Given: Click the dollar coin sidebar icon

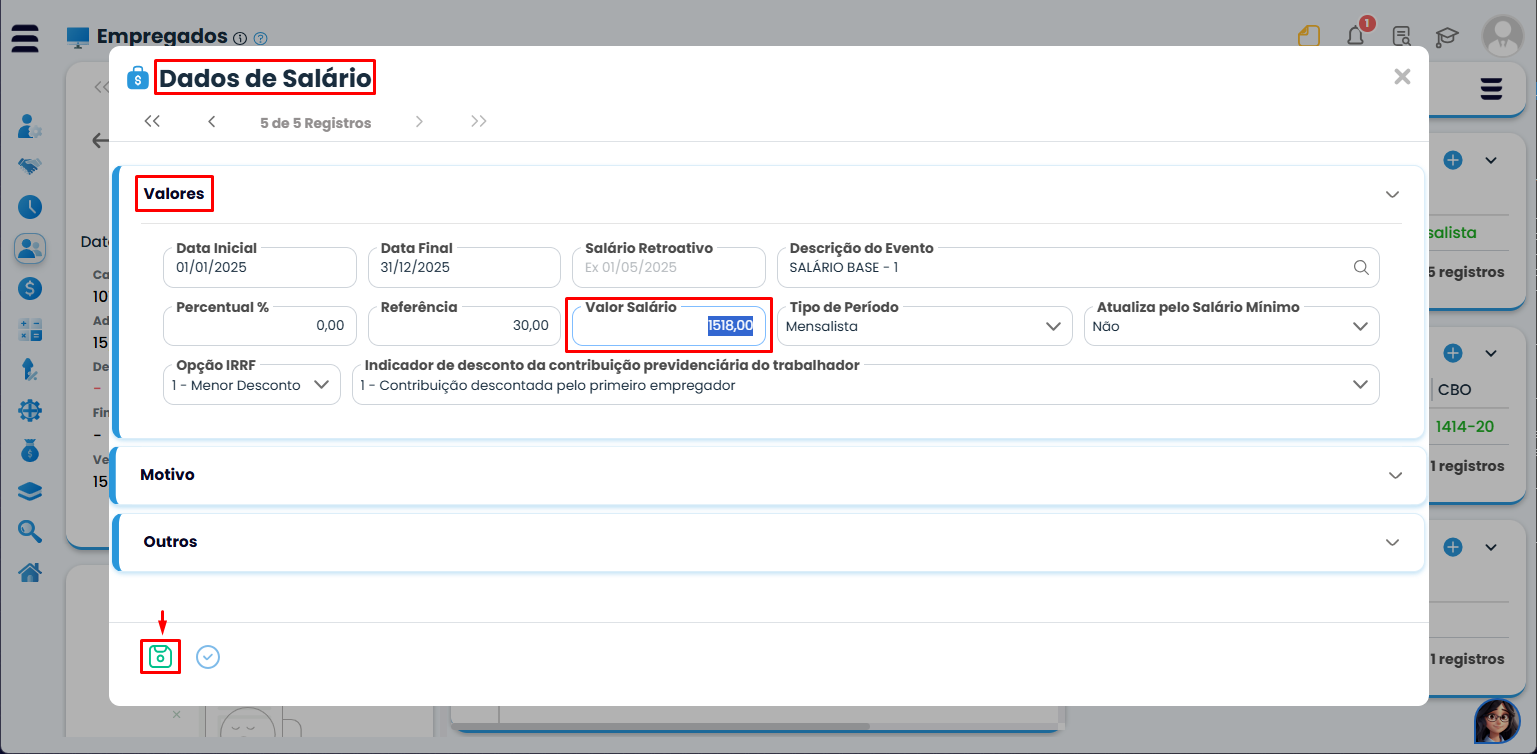Looking at the screenshot, I should [x=30, y=289].
